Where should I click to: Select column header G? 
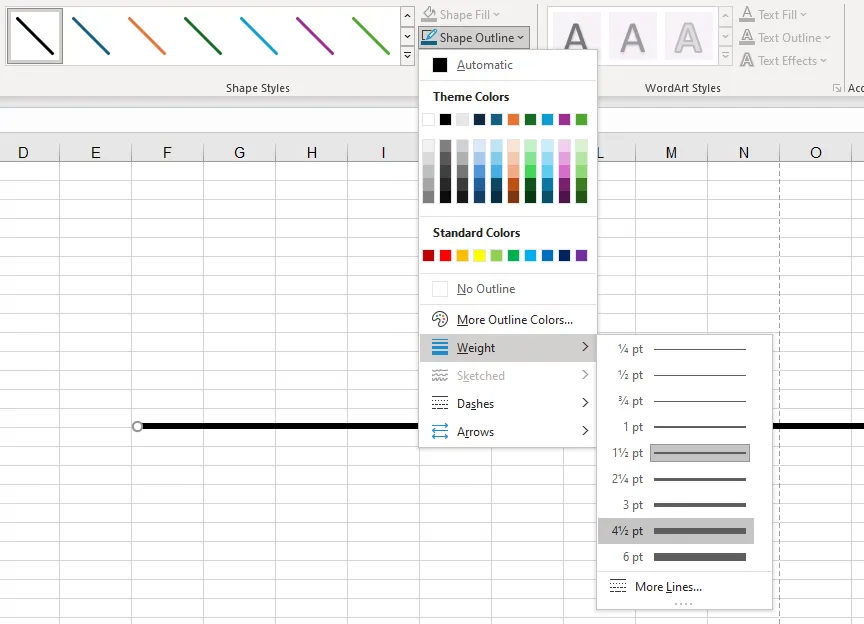(x=239, y=153)
